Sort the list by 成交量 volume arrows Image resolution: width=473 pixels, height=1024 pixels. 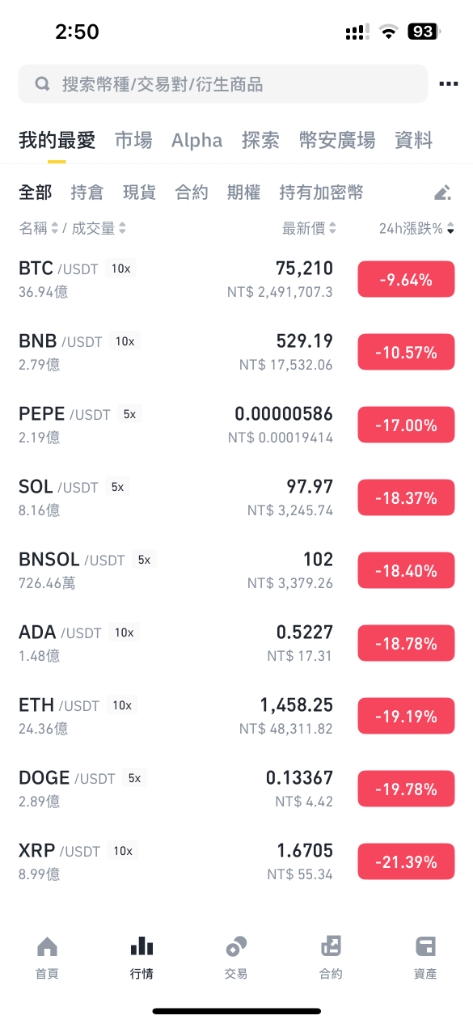pyautogui.click(x=122, y=228)
